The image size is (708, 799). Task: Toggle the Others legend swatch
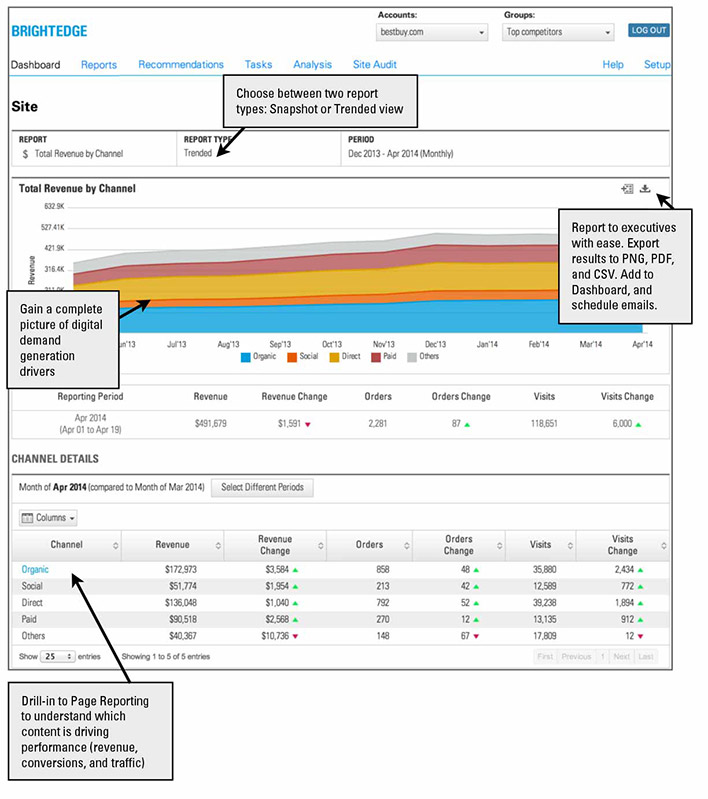[412, 357]
